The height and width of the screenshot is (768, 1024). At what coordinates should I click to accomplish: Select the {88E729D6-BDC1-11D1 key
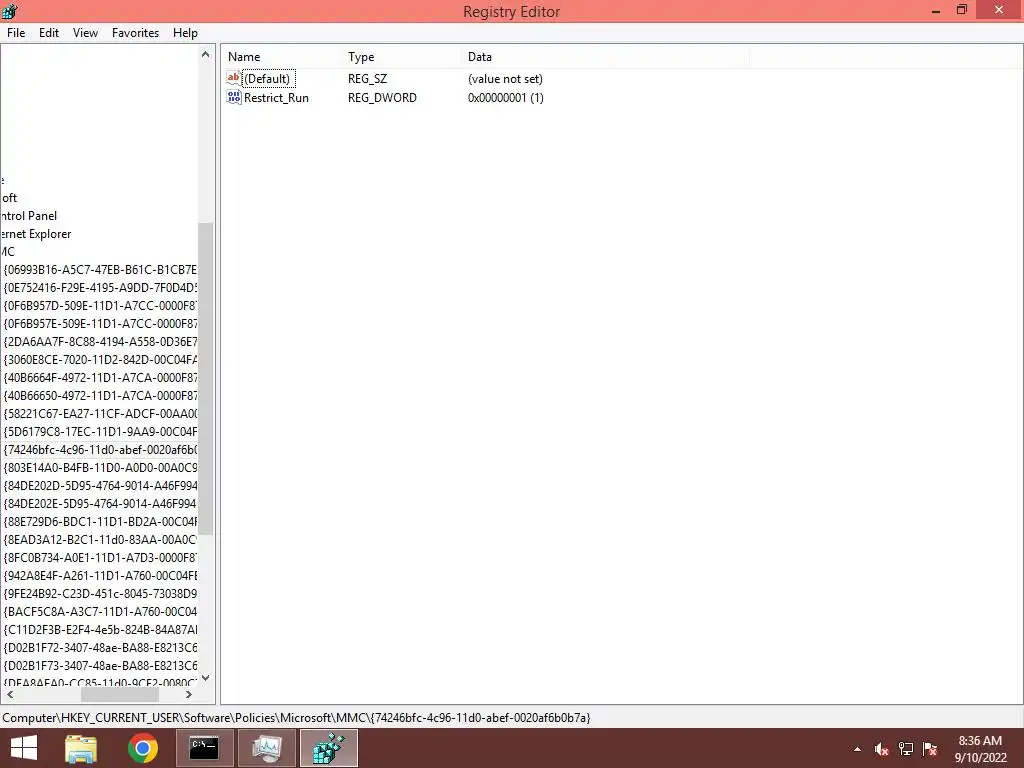(x=100, y=522)
